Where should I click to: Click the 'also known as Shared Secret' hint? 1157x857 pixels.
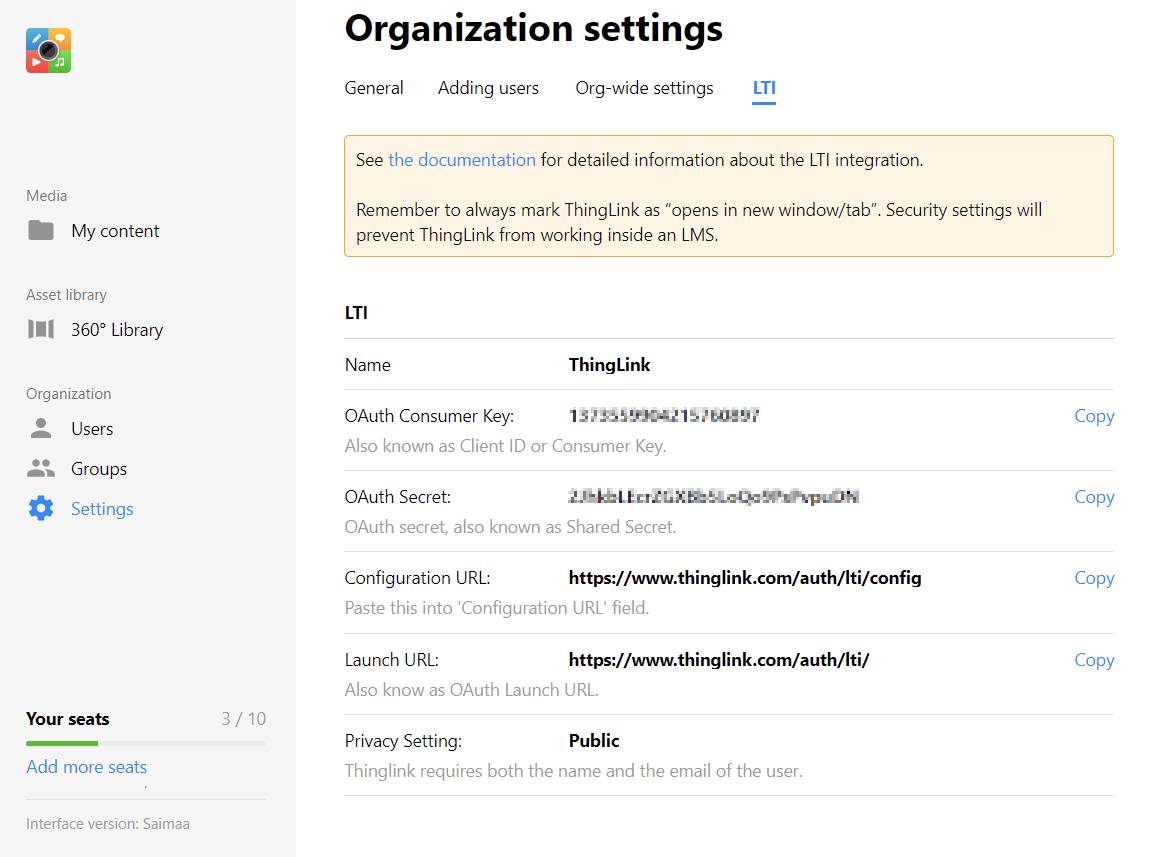511,527
